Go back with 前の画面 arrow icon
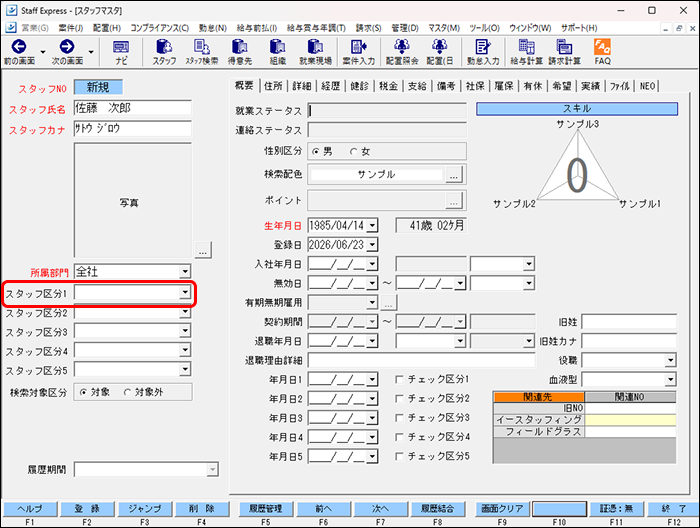 tap(19, 46)
